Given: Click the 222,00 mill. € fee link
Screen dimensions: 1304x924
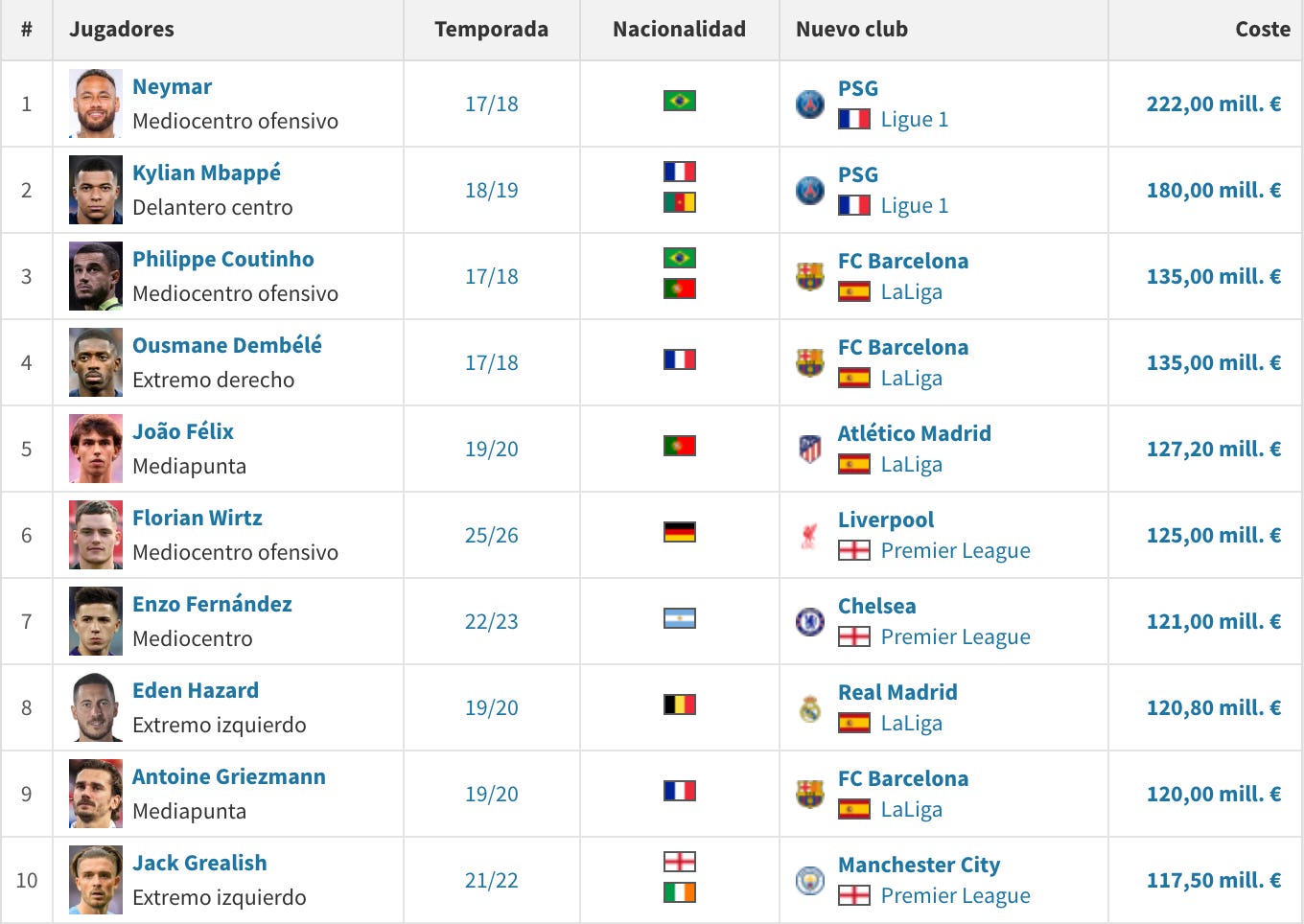Looking at the screenshot, I should [1214, 104].
